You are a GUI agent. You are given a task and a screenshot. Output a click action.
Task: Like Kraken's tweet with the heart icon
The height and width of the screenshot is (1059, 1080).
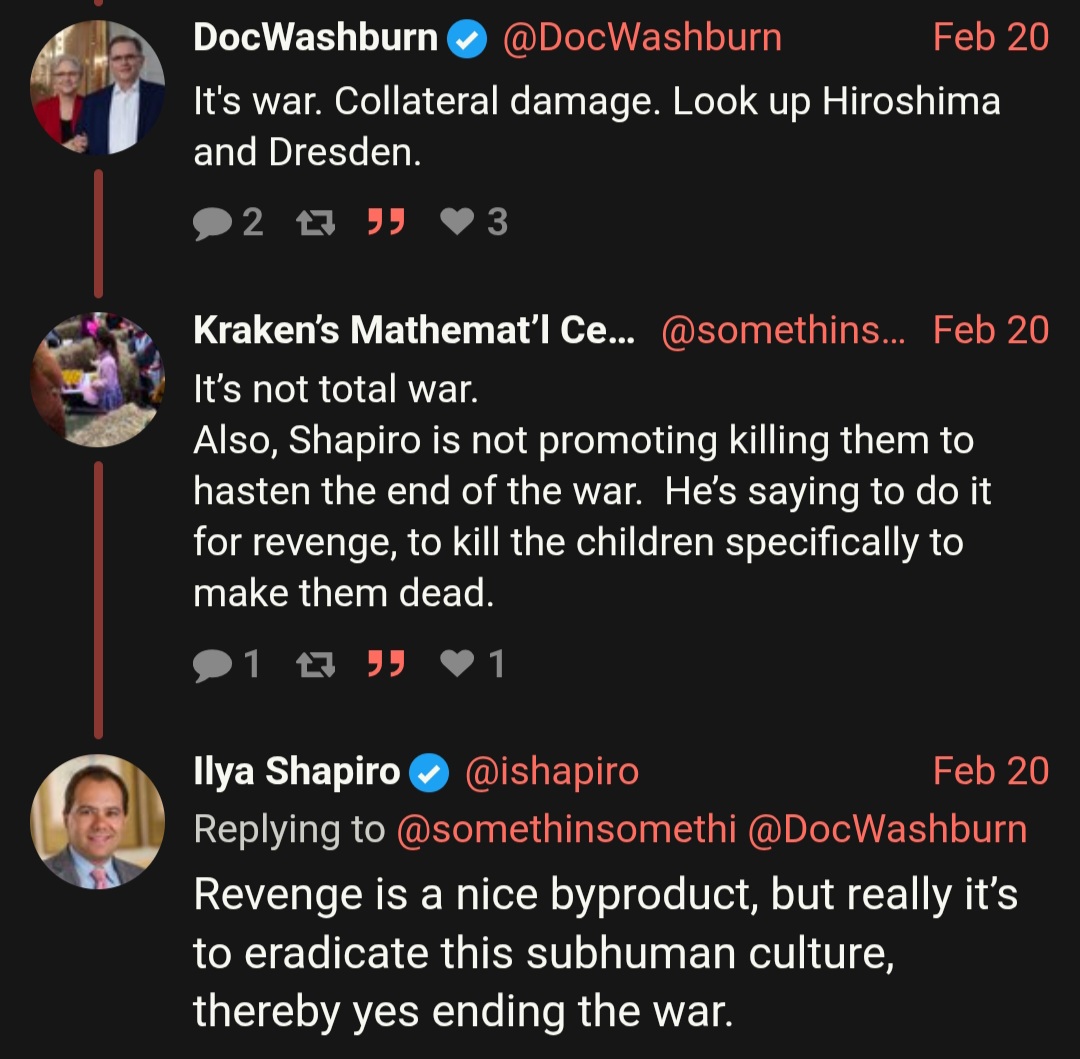point(457,664)
